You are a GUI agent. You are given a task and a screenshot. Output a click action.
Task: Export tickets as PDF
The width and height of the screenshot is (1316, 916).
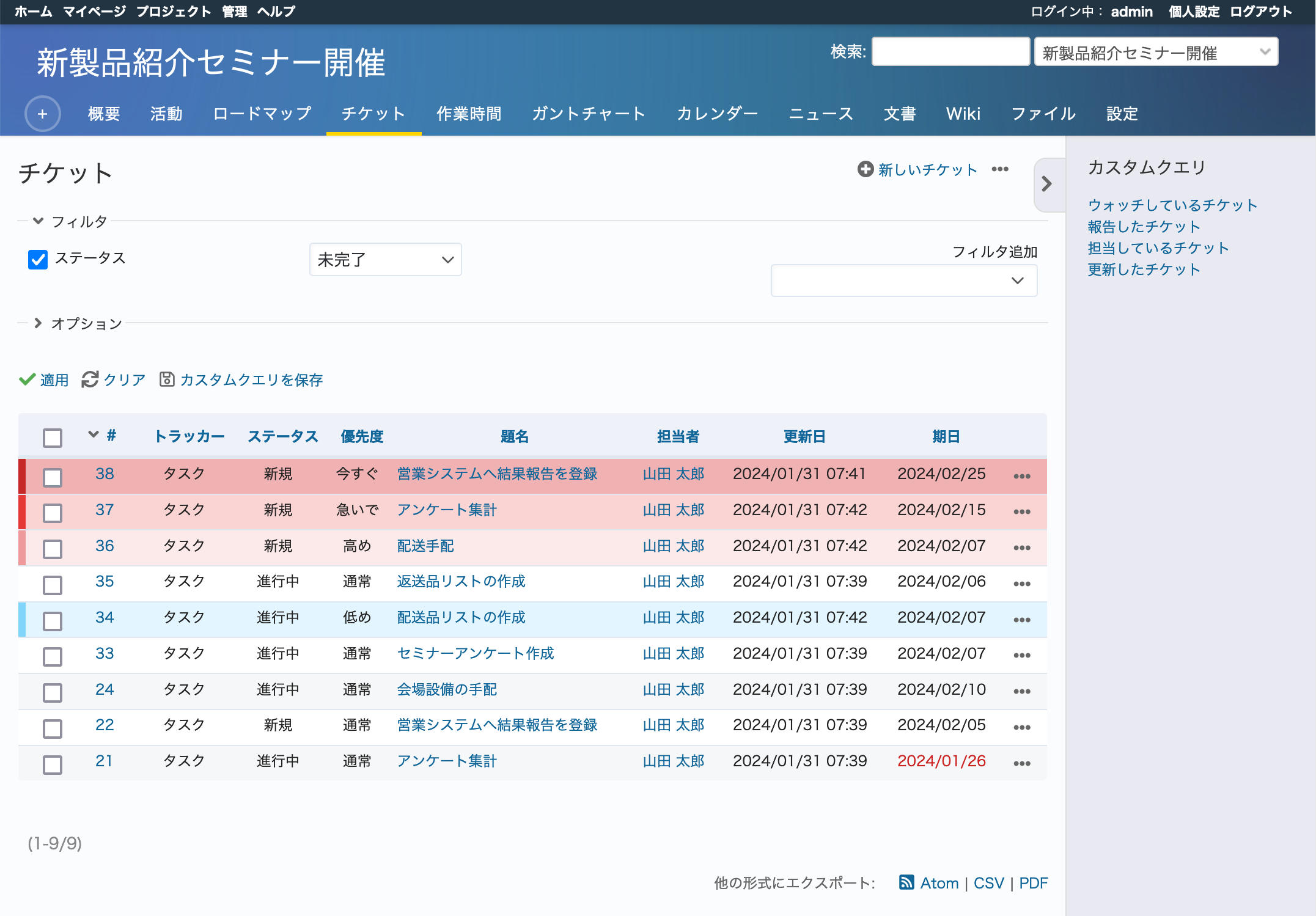[1034, 883]
